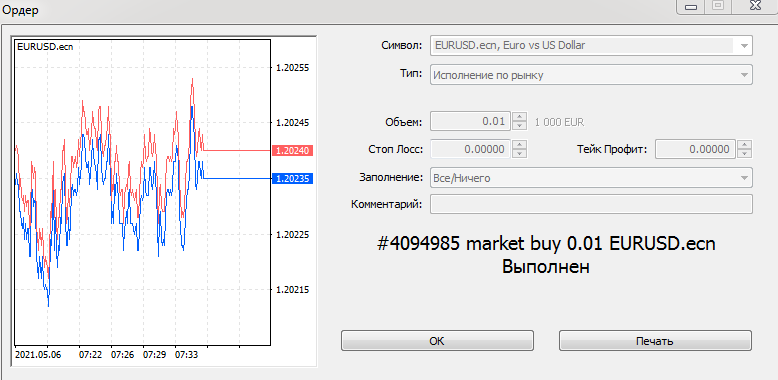
Task: Open the Тип dropdown
Action: (x=744, y=75)
